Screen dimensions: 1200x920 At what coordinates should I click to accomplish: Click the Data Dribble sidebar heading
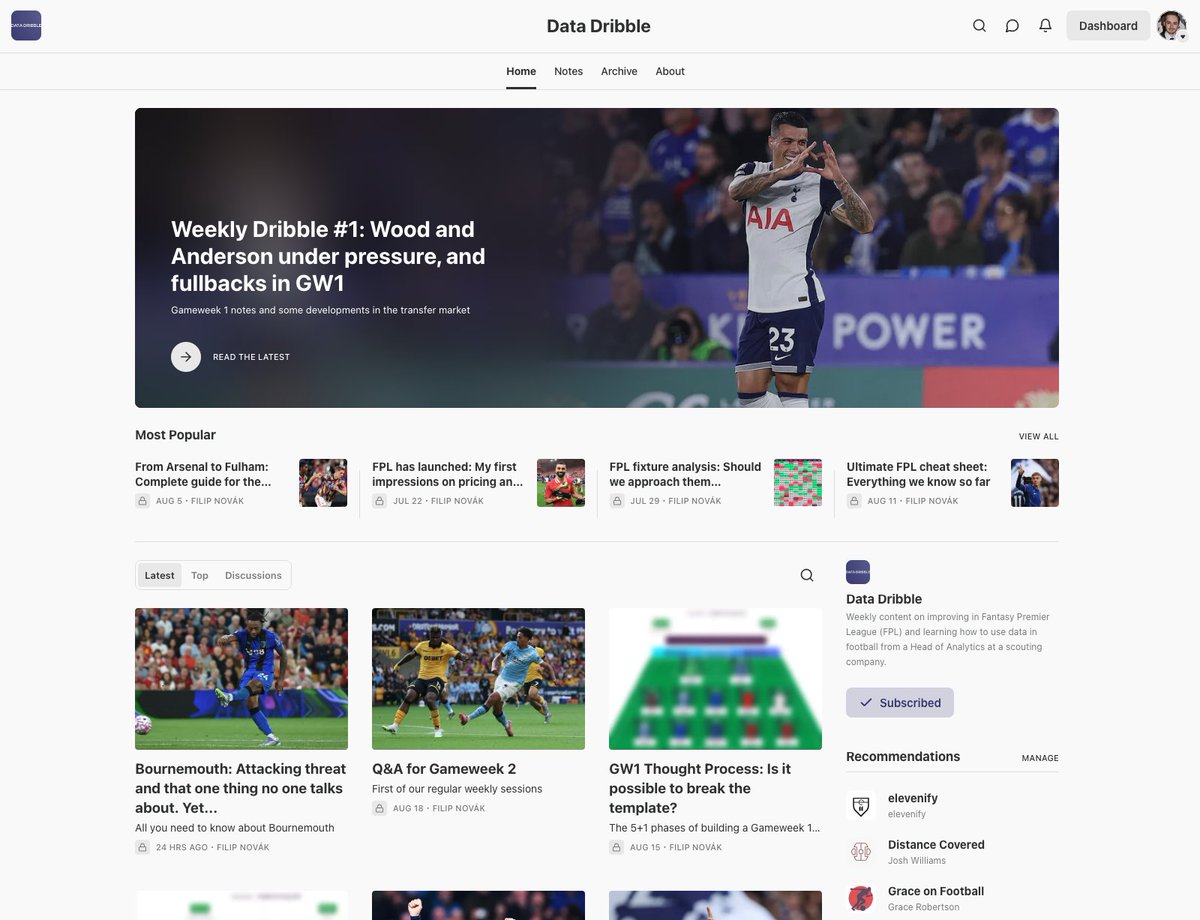pos(884,599)
